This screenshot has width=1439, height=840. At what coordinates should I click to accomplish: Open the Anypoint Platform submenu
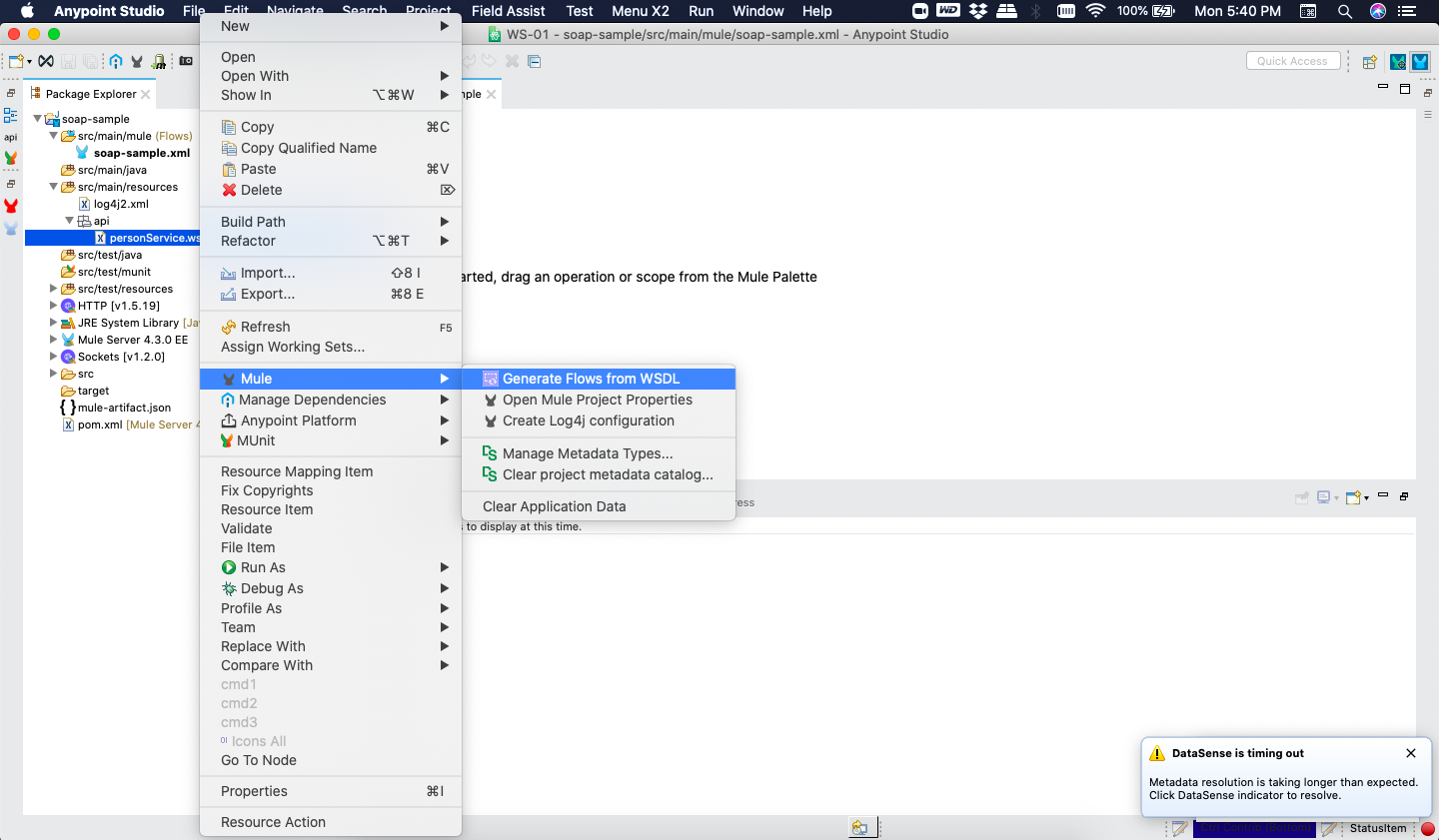click(x=331, y=420)
